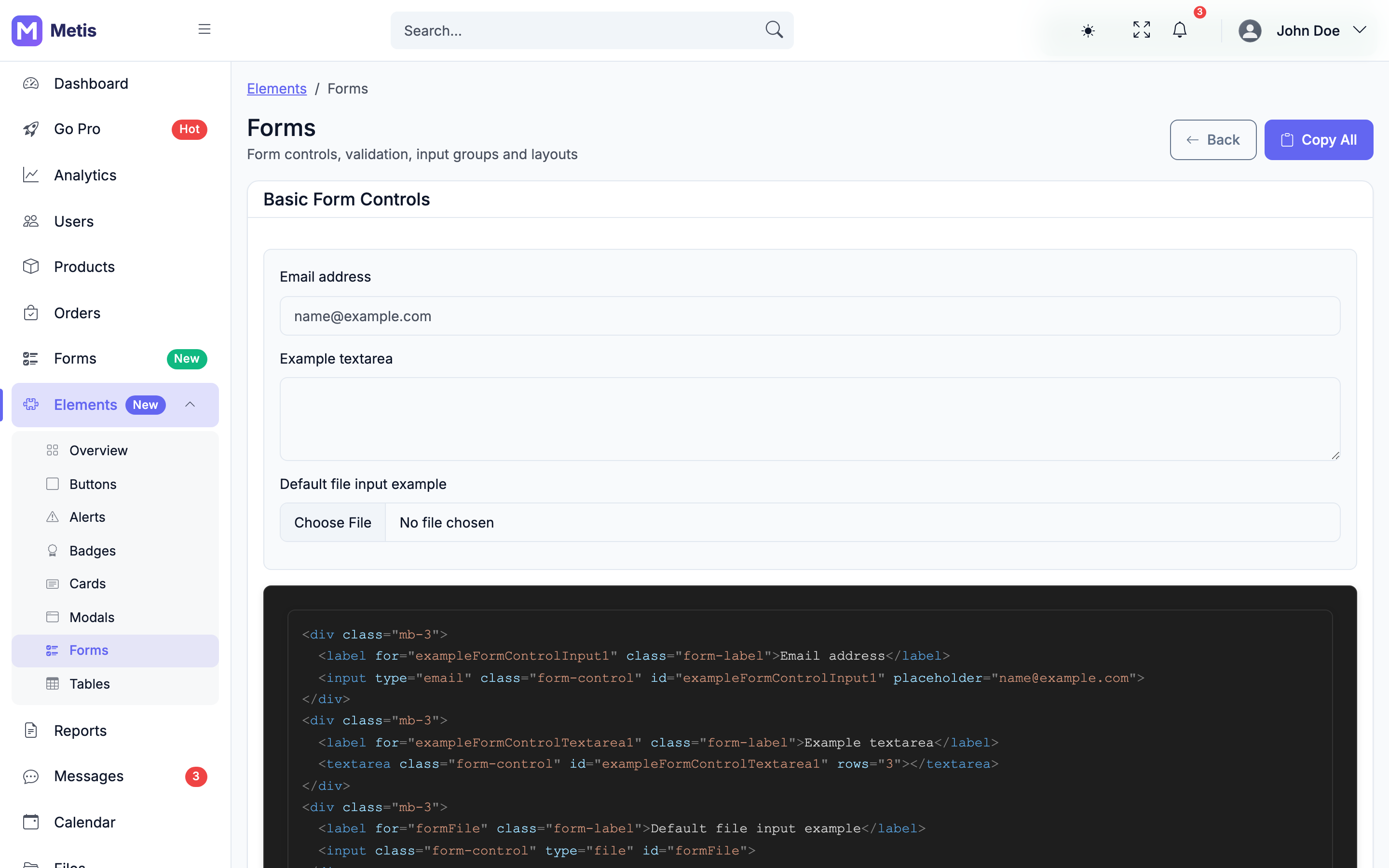Click the top-level Forms checklist icon
1389x868 pixels.
click(31, 359)
